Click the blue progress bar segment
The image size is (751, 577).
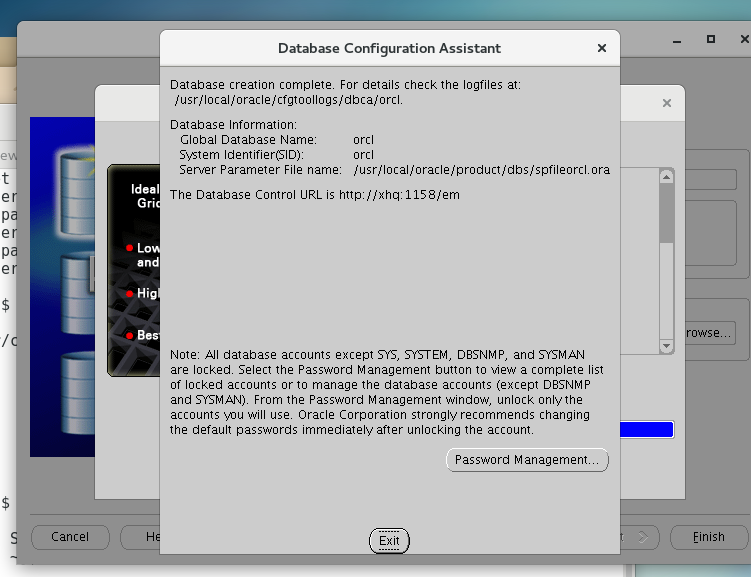tap(647, 430)
